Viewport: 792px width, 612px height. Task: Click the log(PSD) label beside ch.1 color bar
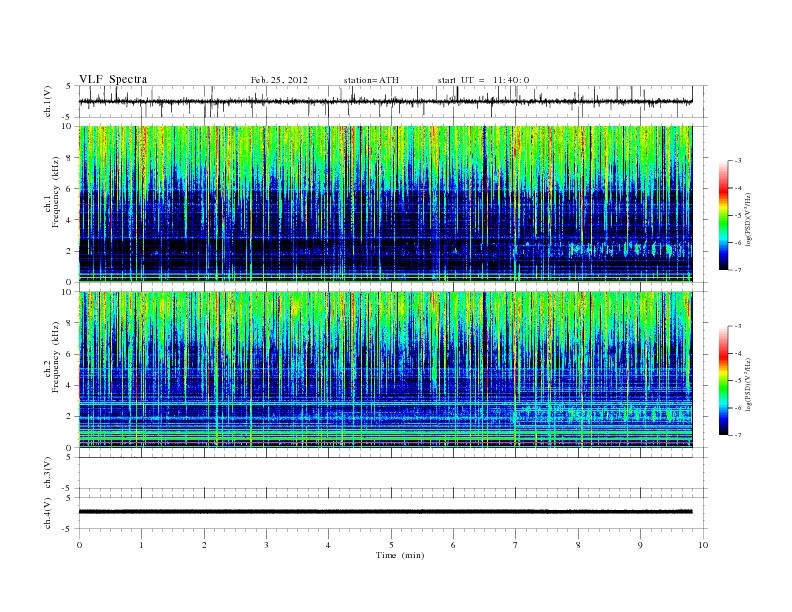point(749,219)
